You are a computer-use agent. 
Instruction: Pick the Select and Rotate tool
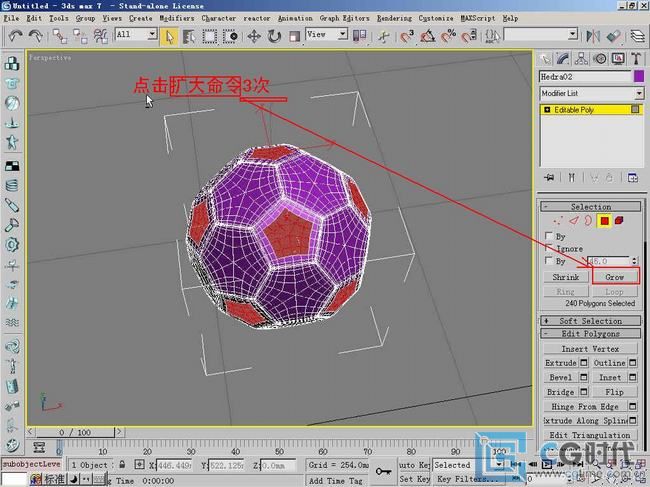pos(274,36)
